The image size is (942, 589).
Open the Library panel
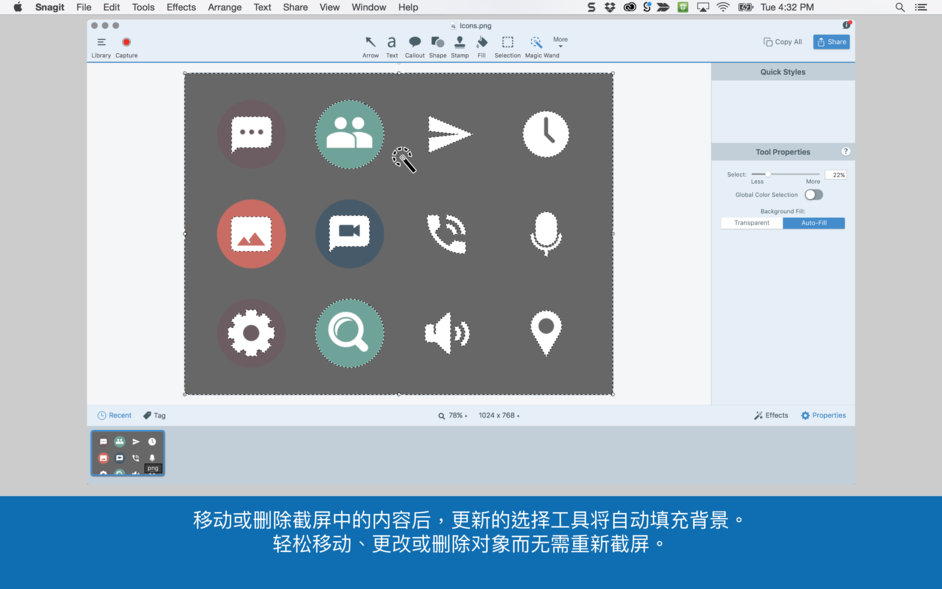[101, 47]
